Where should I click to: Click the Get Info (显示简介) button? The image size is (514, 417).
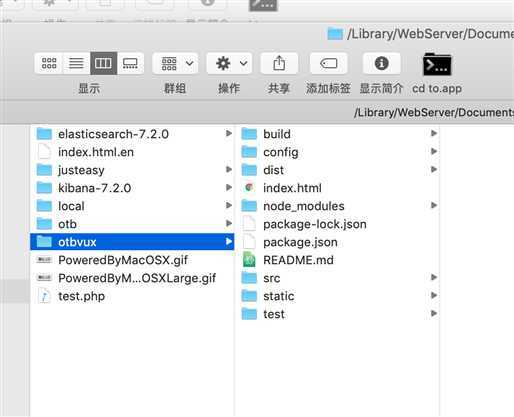(x=382, y=63)
